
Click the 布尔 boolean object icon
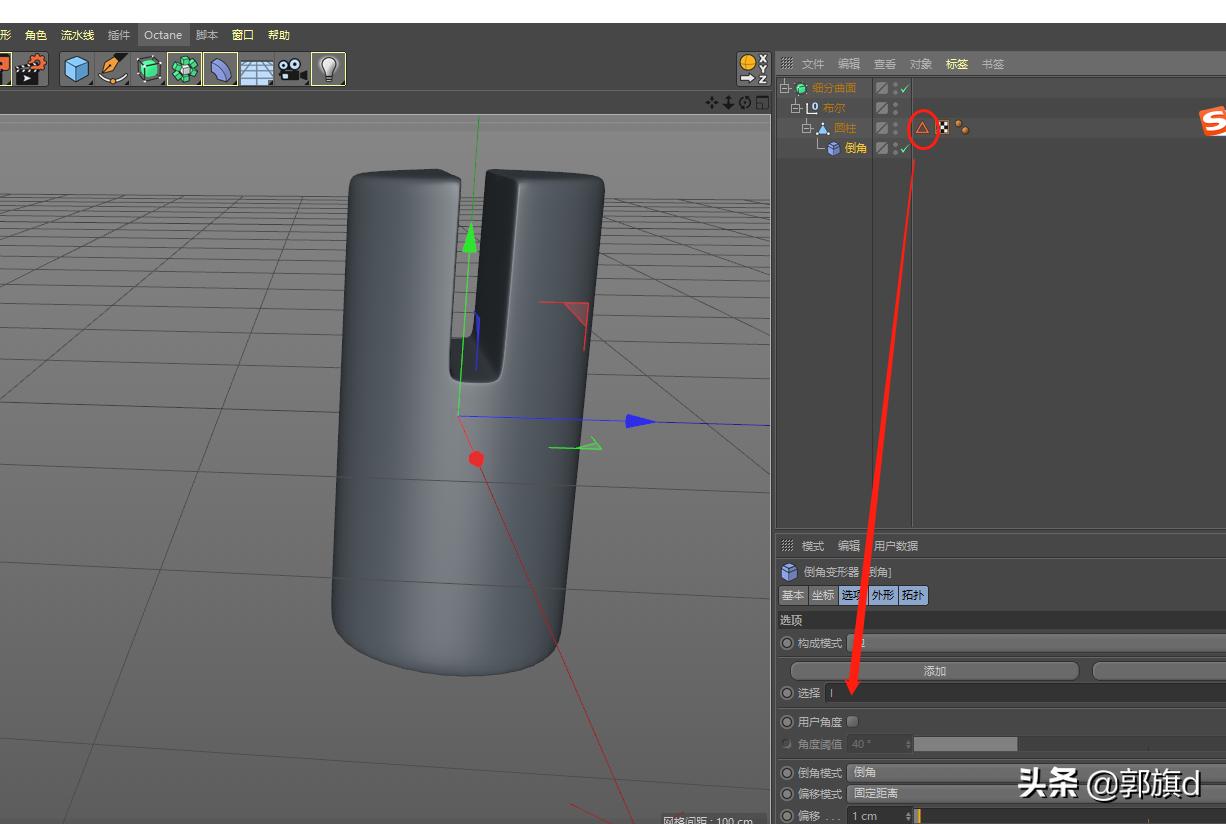(812, 108)
